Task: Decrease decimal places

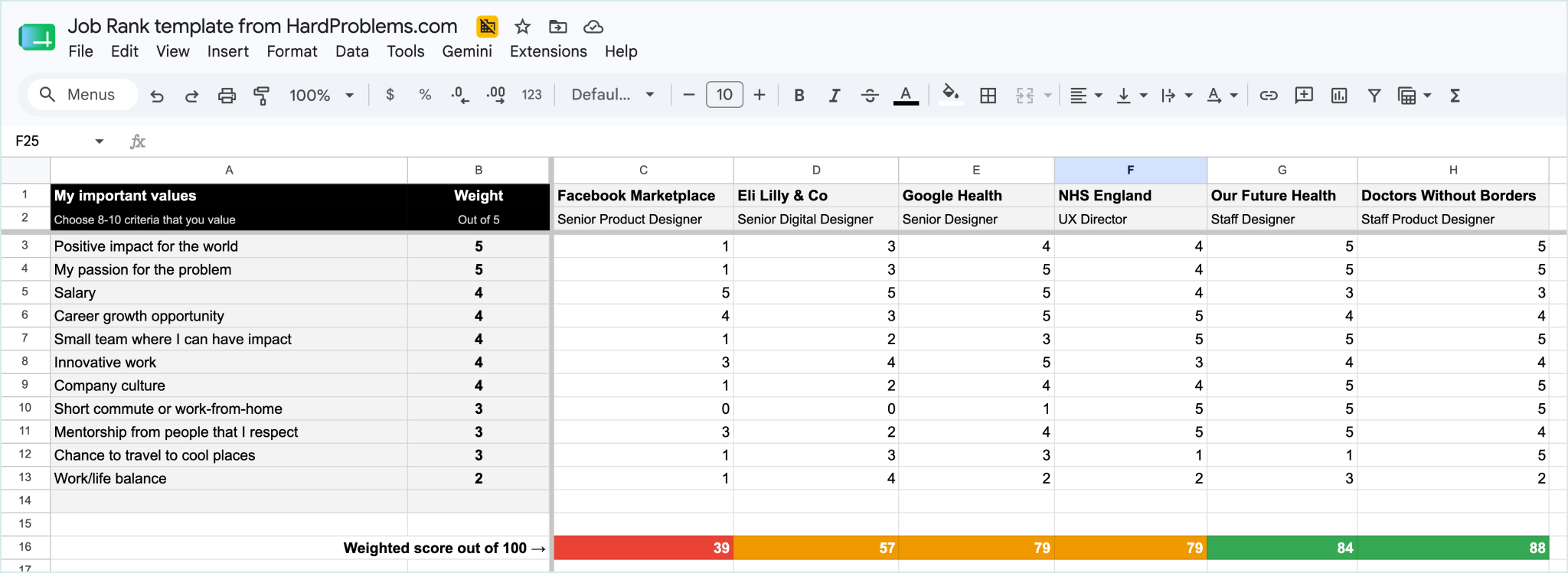Action: [x=460, y=95]
